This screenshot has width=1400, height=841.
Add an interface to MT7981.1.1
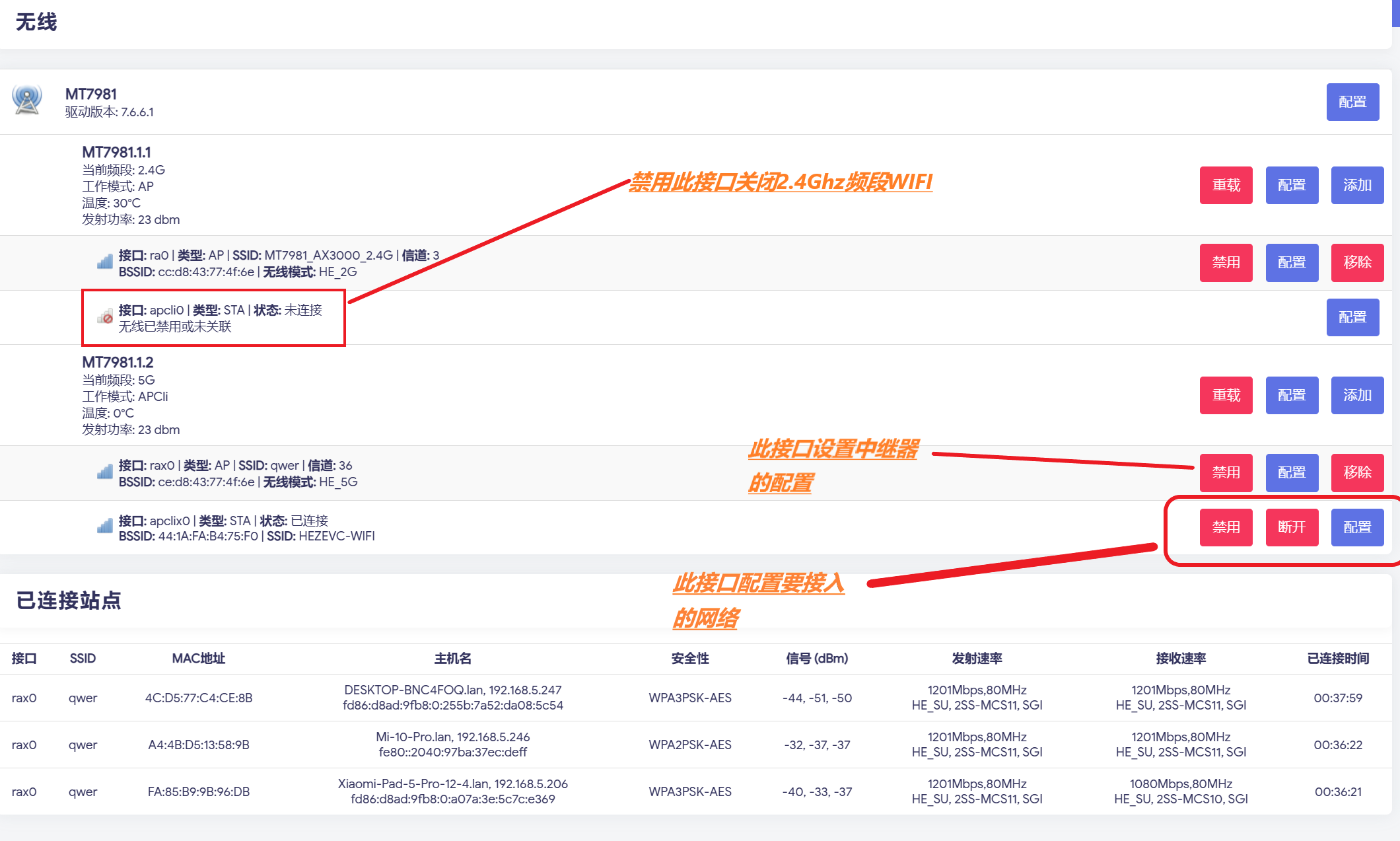1357,185
